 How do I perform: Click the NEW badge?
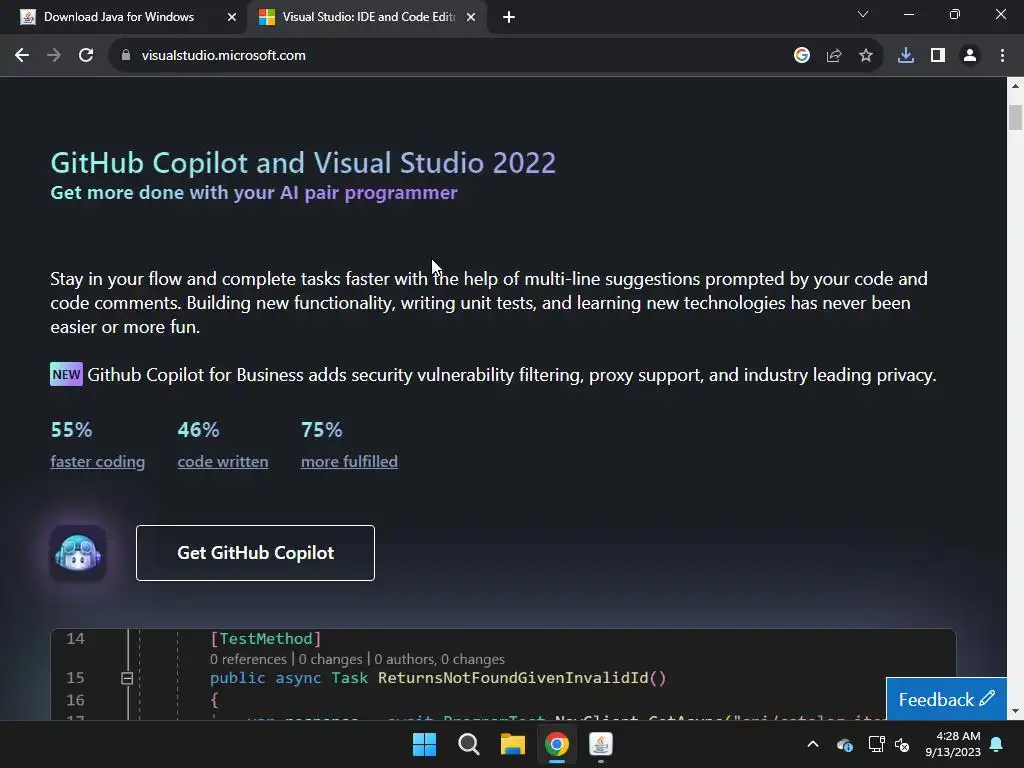[67, 374]
